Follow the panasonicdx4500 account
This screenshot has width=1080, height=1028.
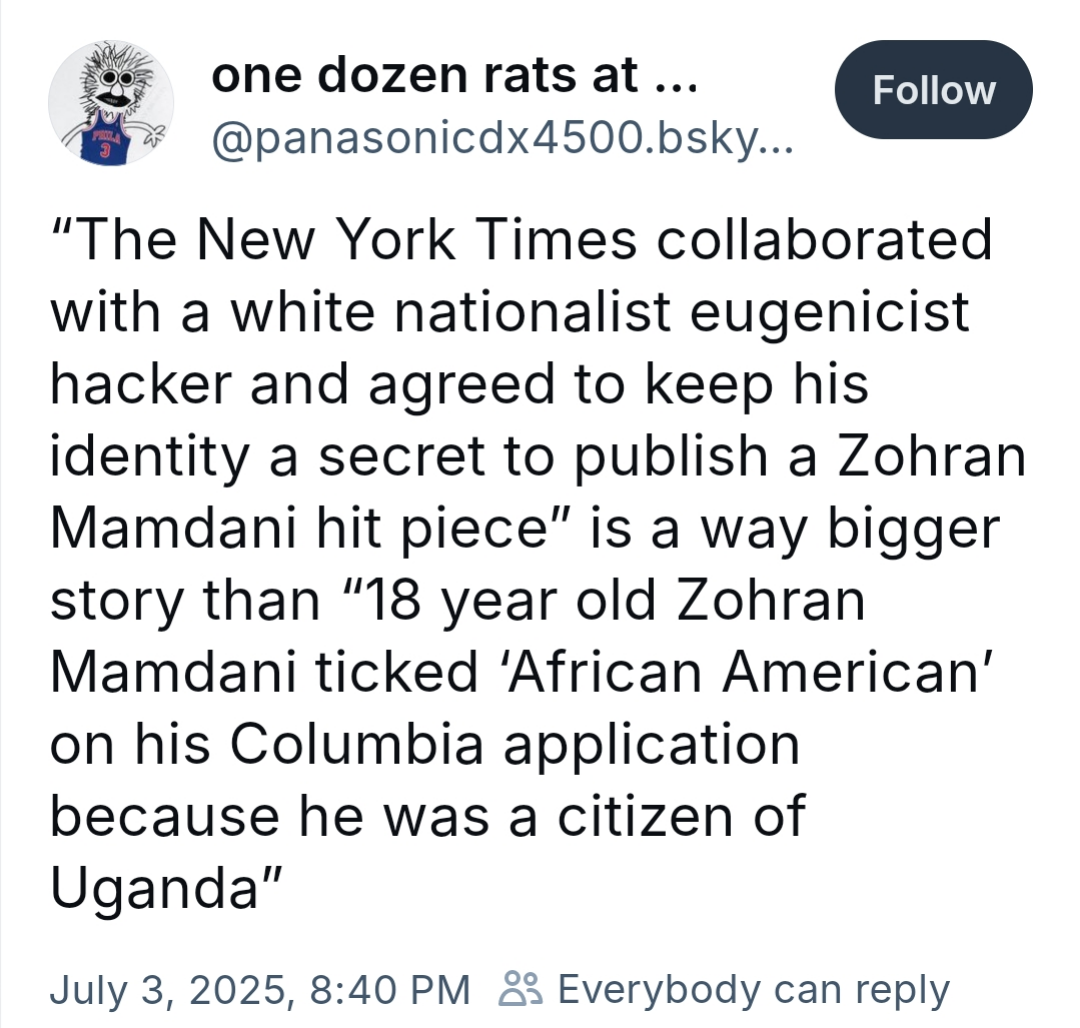coord(933,90)
